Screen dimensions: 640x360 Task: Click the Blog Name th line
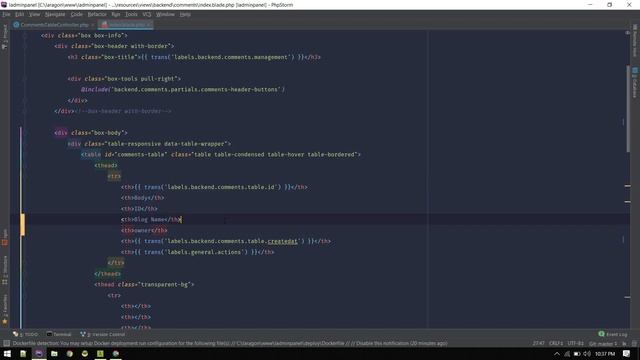tap(151, 219)
